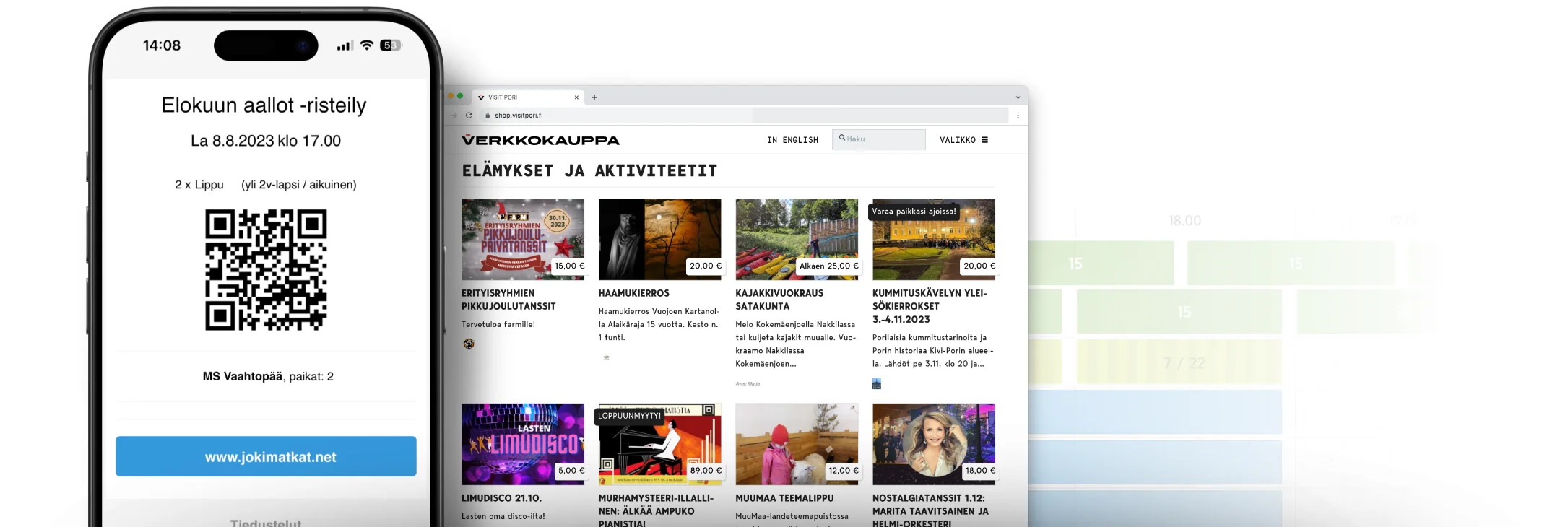Viewport: 1568px width, 527px height.
Task: Click MURHAMYSTEERI-ILLALLINEN title link
Action: [656, 510]
